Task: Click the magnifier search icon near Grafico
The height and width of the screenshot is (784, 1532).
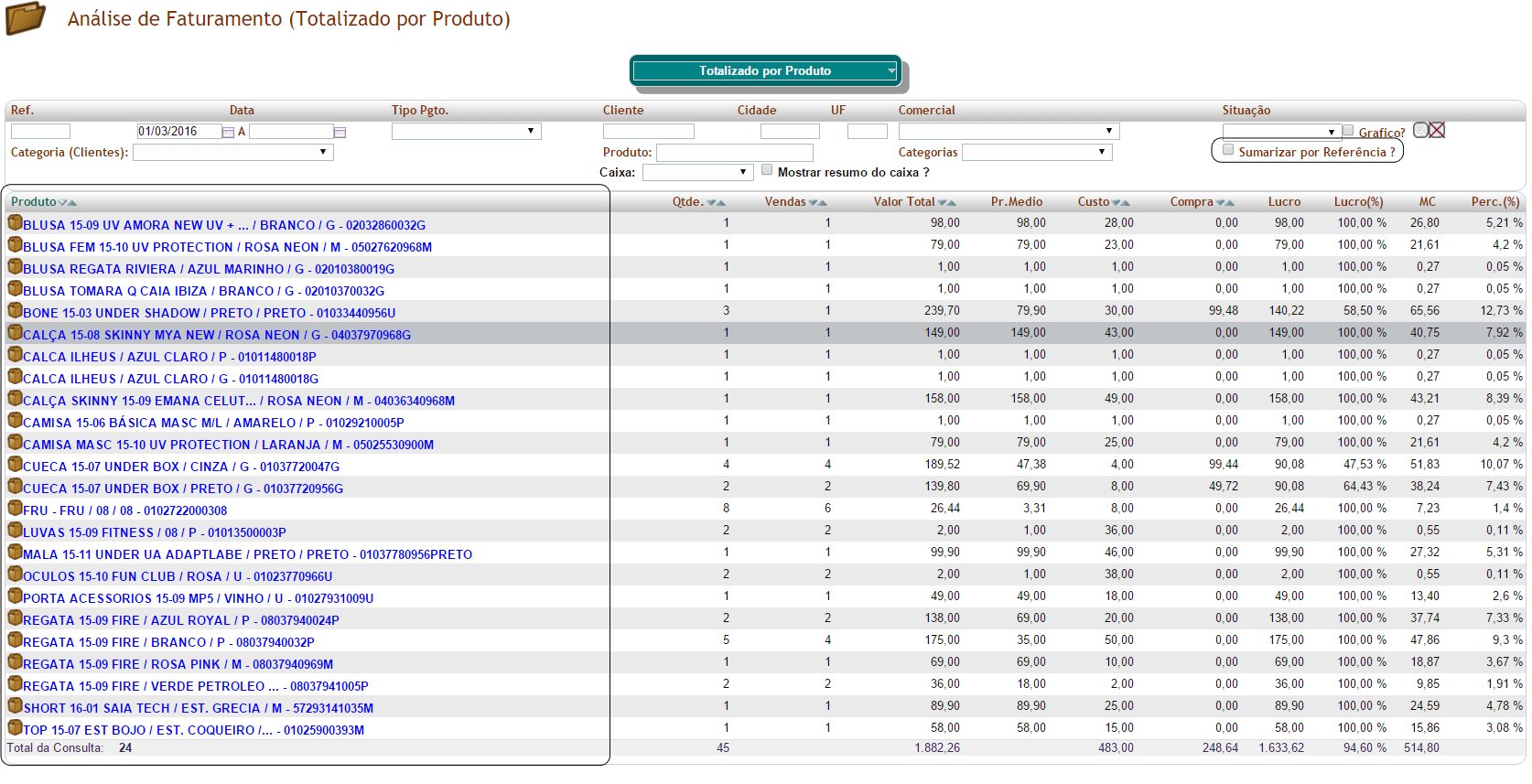Action: (1420, 130)
